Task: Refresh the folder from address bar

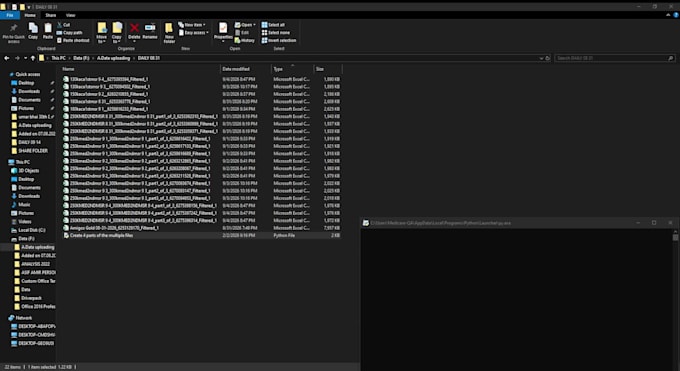Action: click(548, 58)
